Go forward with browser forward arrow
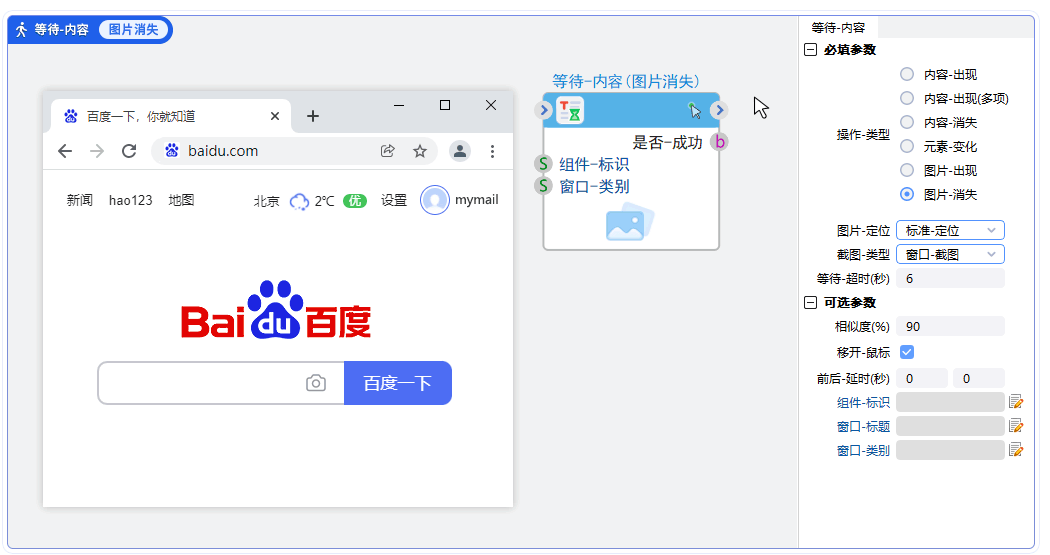This screenshot has height=555, width=1050. click(x=97, y=151)
